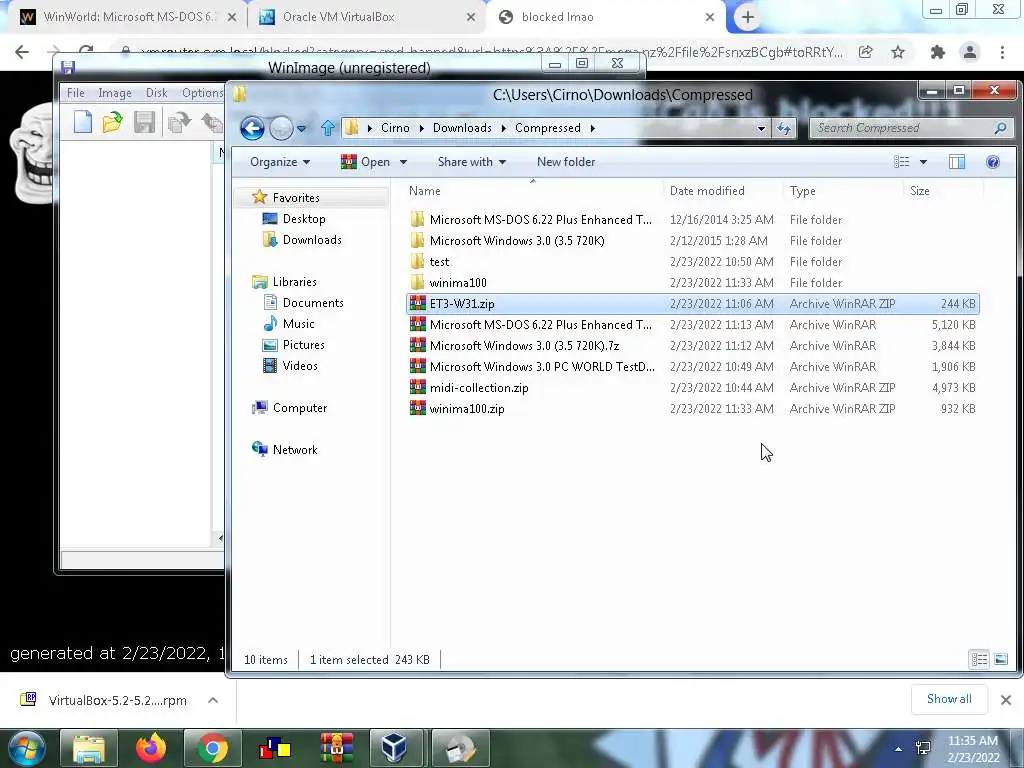
Task: Click Show all downloads
Action: (949, 699)
